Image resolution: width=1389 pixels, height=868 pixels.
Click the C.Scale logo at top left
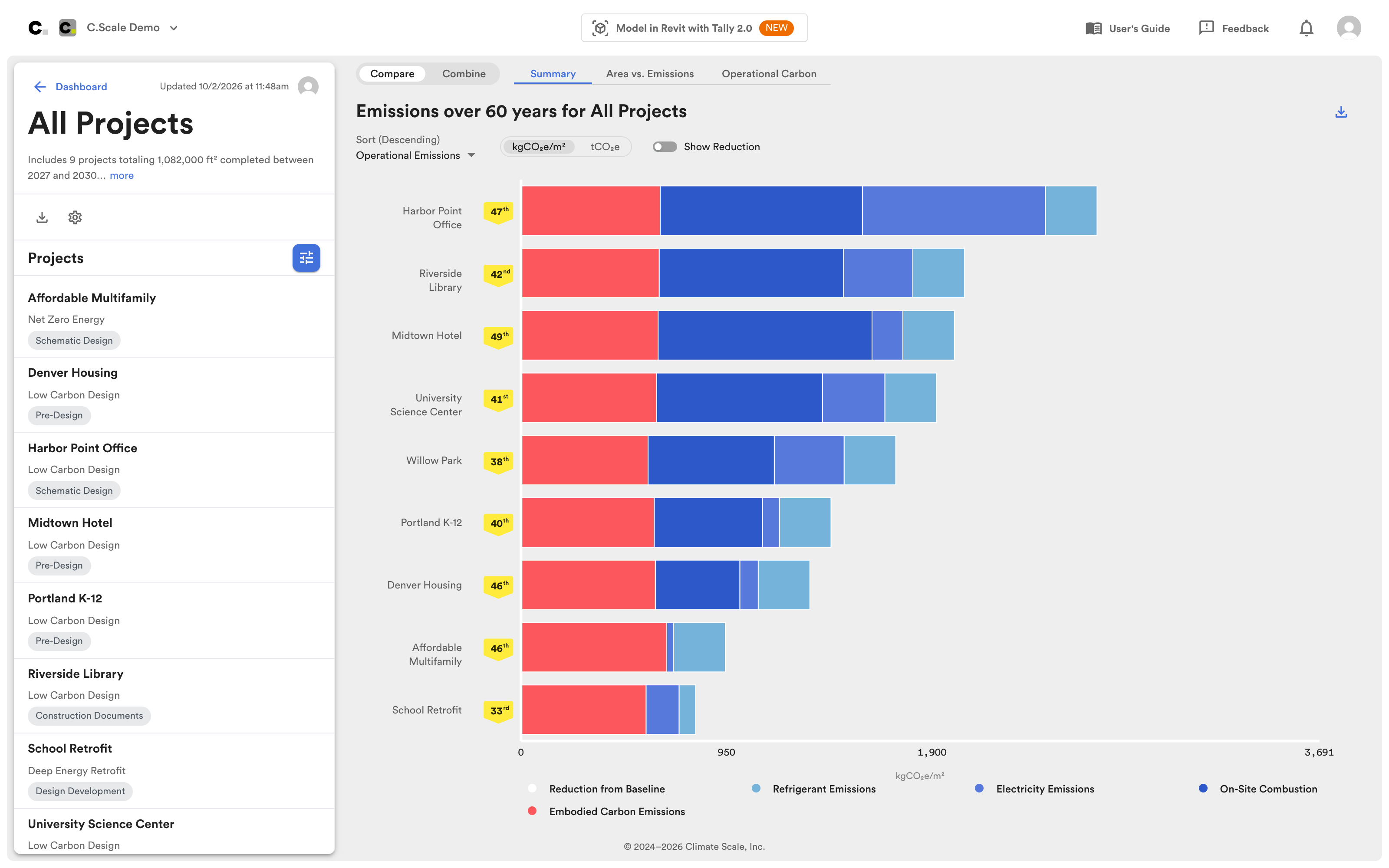point(37,27)
